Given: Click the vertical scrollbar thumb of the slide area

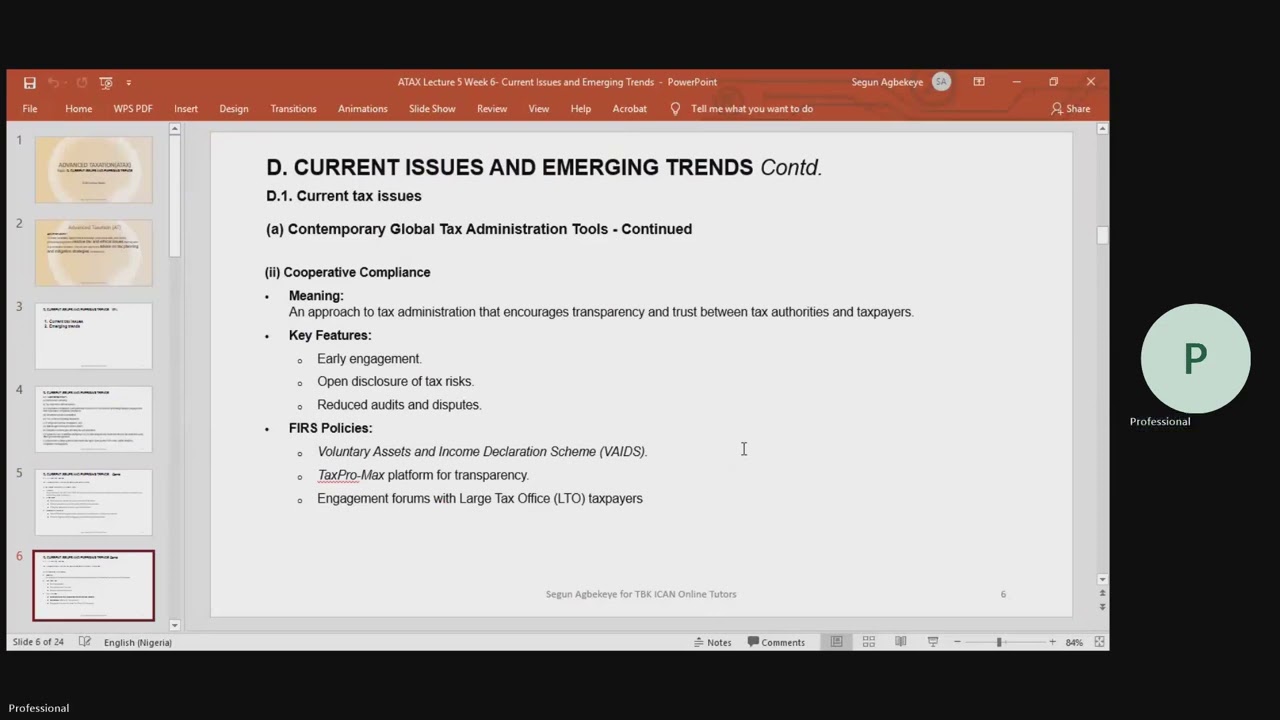Looking at the screenshot, I should coord(1103,235).
